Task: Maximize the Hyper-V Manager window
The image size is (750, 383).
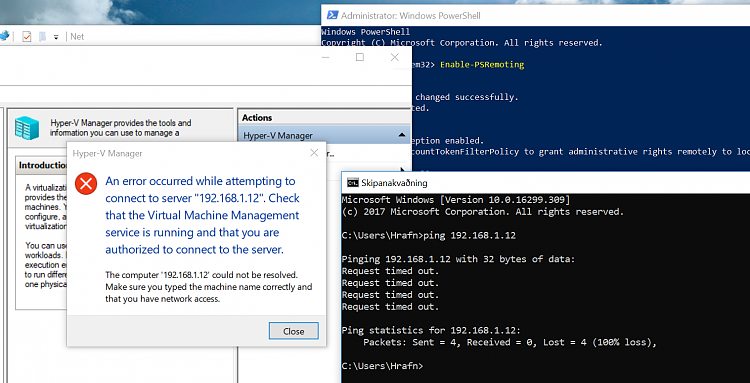Action: [x=360, y=57]
